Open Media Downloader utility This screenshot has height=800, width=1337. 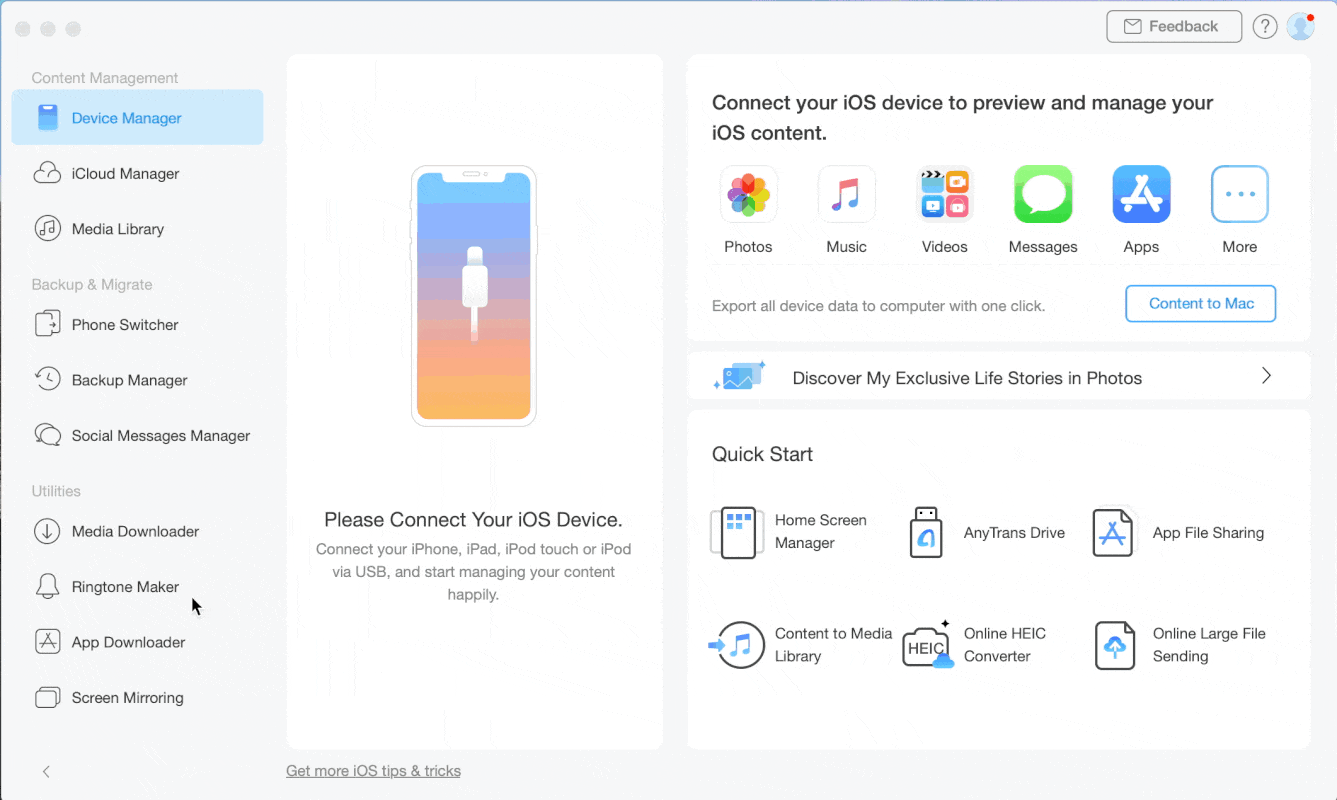coord(137,531)
